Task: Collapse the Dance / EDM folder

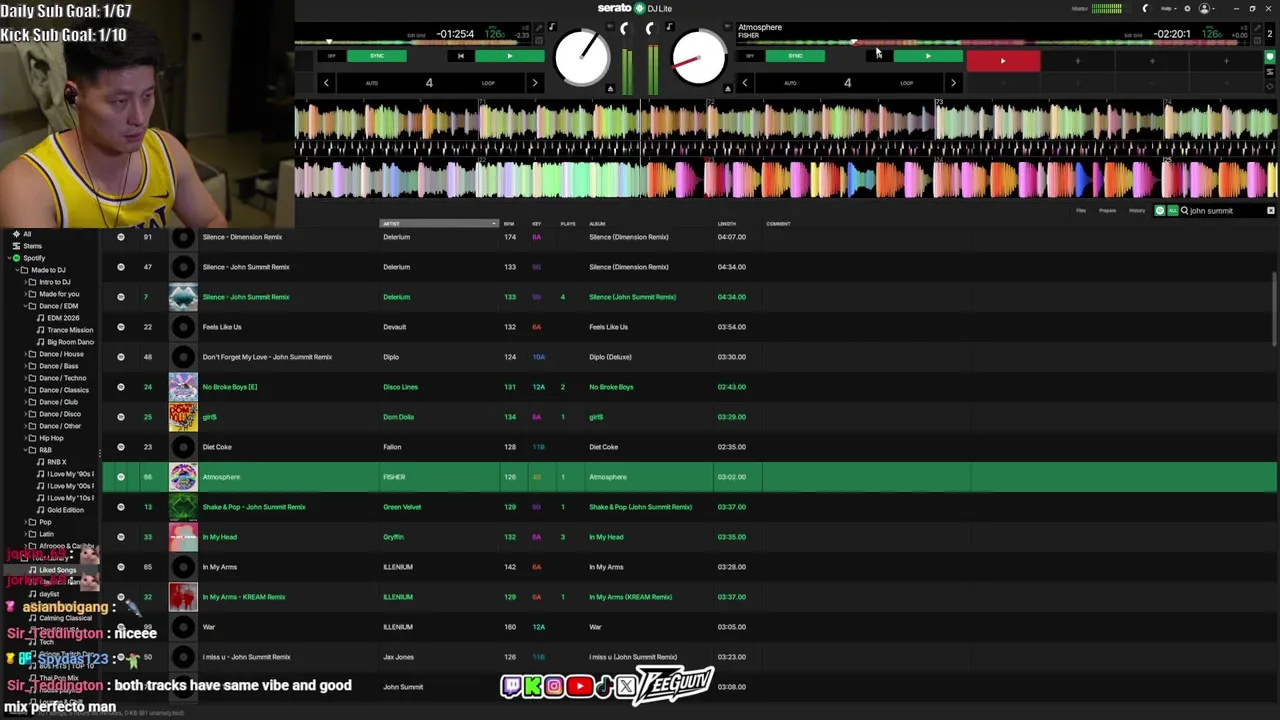Action: pos(24,306)
